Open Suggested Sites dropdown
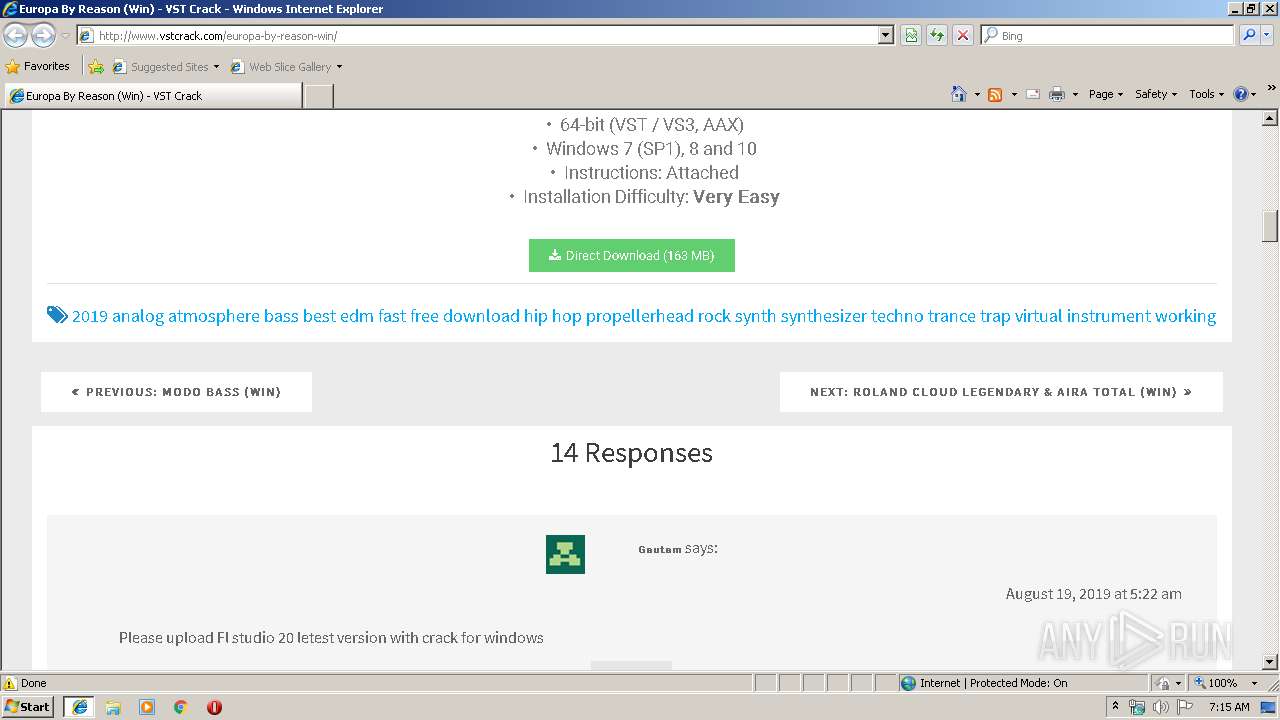The width and height of the screenshot is (1280, 720). pos(166,67)
